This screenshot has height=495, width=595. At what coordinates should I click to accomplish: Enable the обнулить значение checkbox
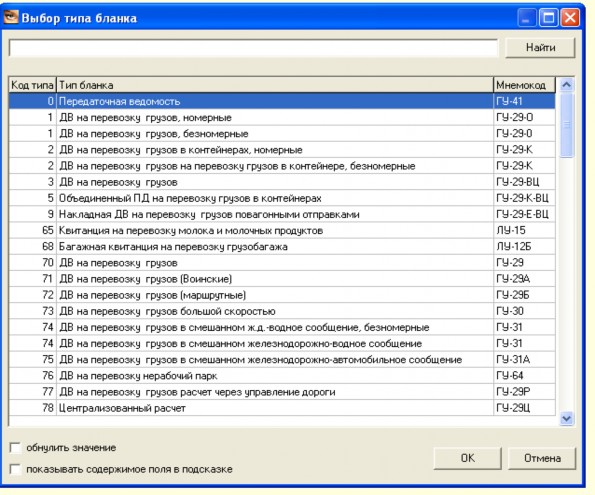[15, 448]
